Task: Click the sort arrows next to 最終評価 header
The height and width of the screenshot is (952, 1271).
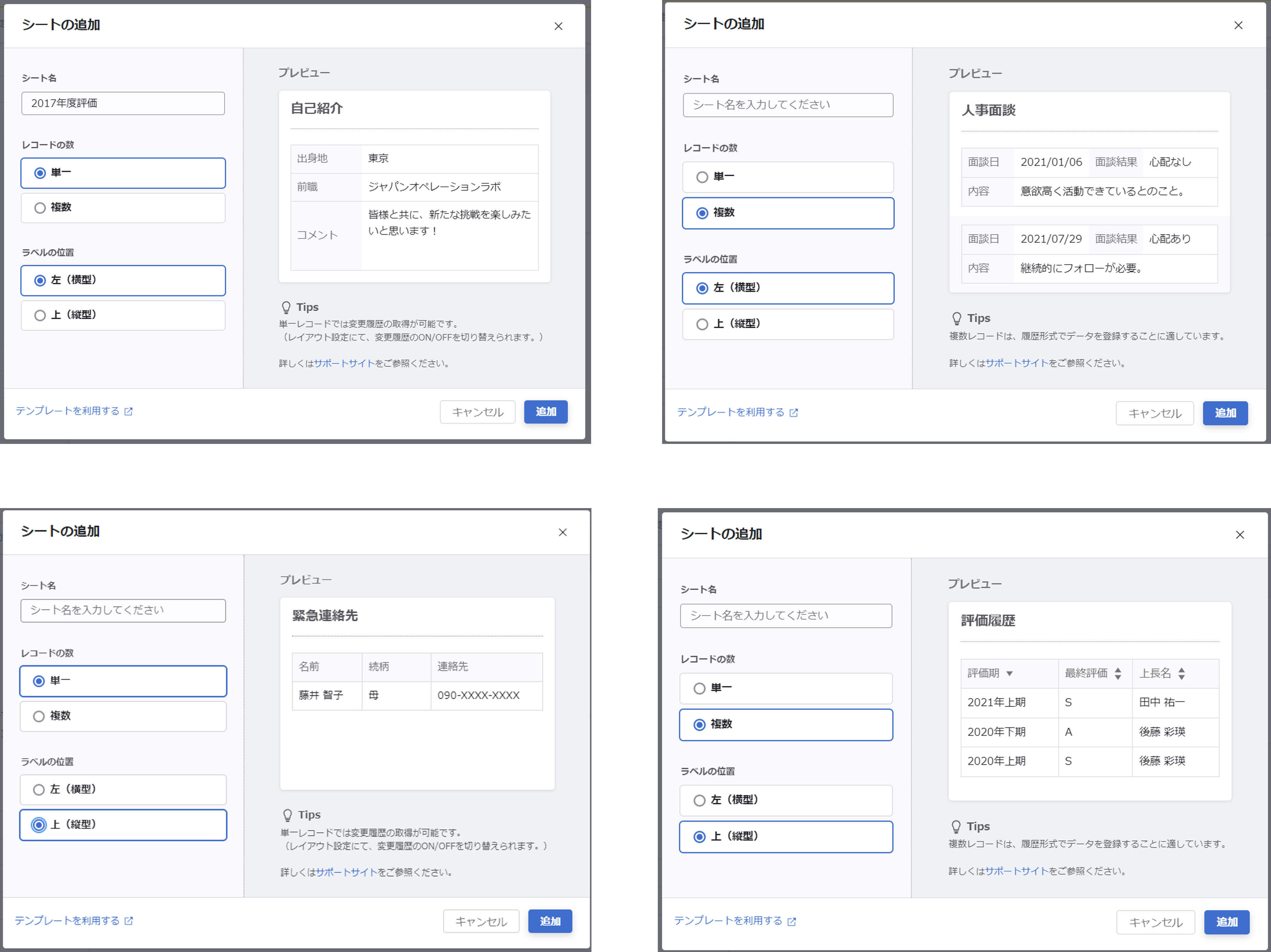Action: coord(1118,674)
